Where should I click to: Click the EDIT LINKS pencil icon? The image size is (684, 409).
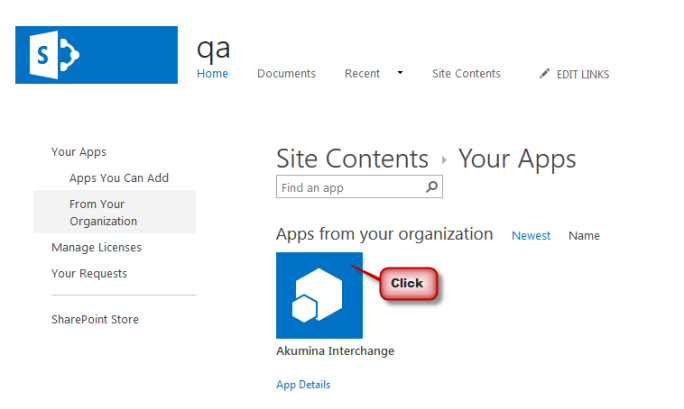tap(545, 74)
